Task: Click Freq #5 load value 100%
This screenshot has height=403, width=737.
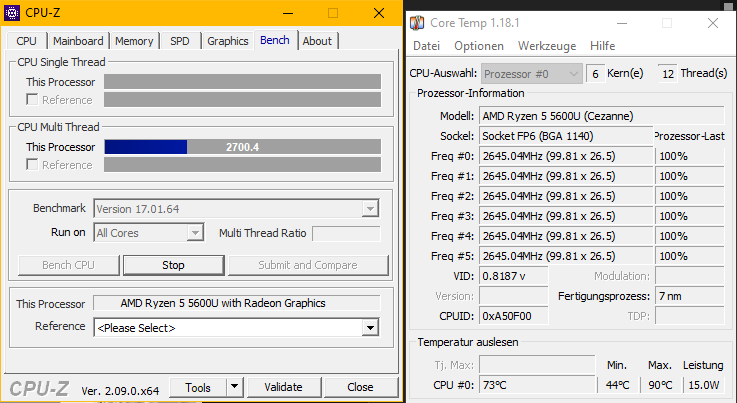Action: [690, 256]
